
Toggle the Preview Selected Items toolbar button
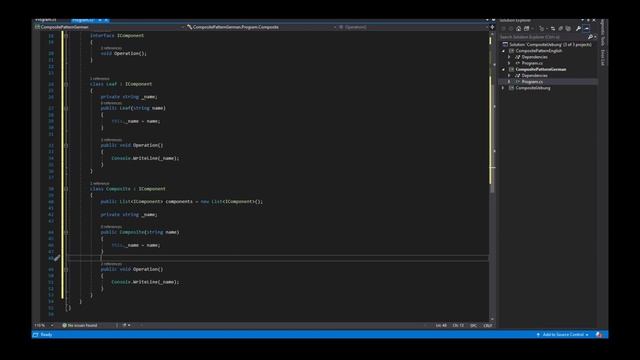(587, 29)
